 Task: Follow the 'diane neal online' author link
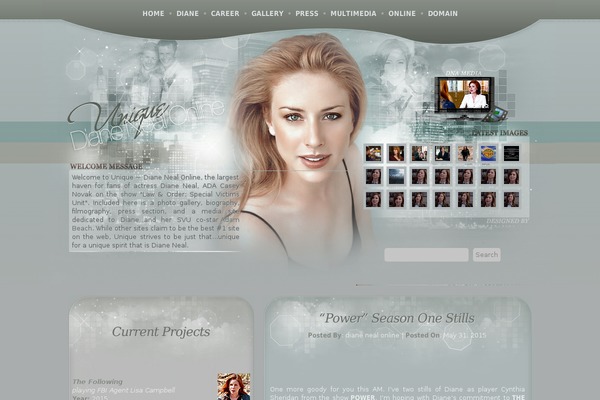372,335
